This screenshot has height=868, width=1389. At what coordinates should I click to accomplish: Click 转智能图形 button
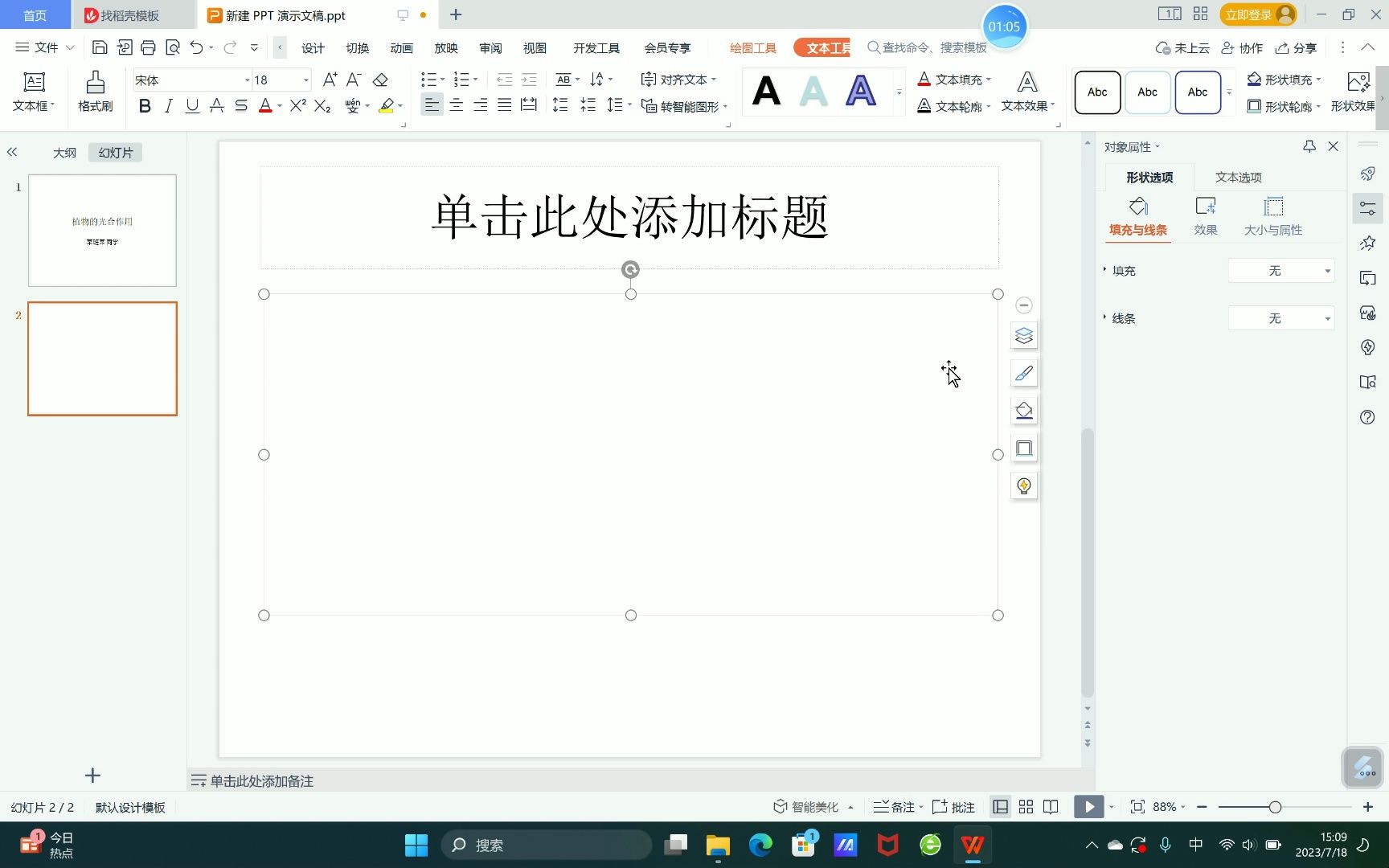pos(684,106)
